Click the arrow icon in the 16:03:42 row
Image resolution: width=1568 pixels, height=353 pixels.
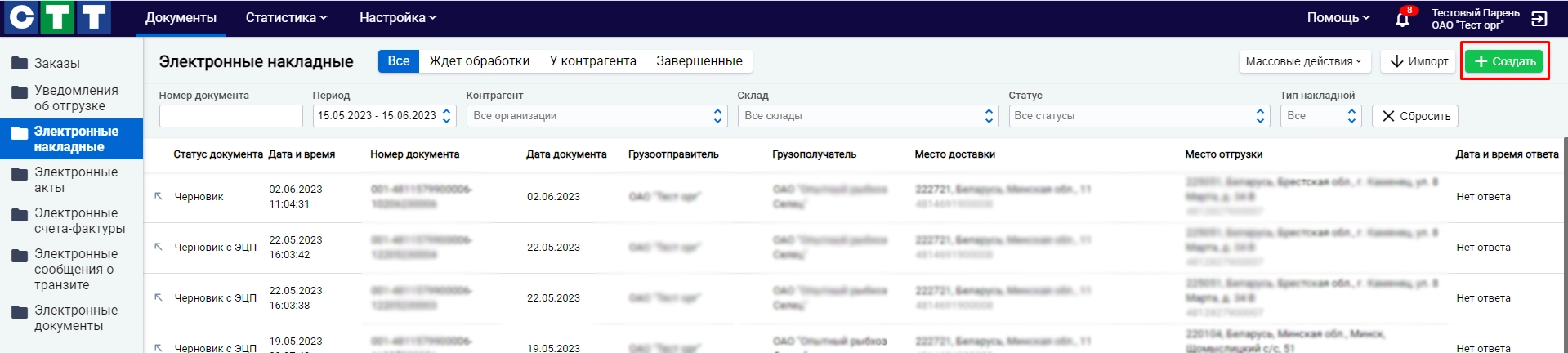point(159,247)
